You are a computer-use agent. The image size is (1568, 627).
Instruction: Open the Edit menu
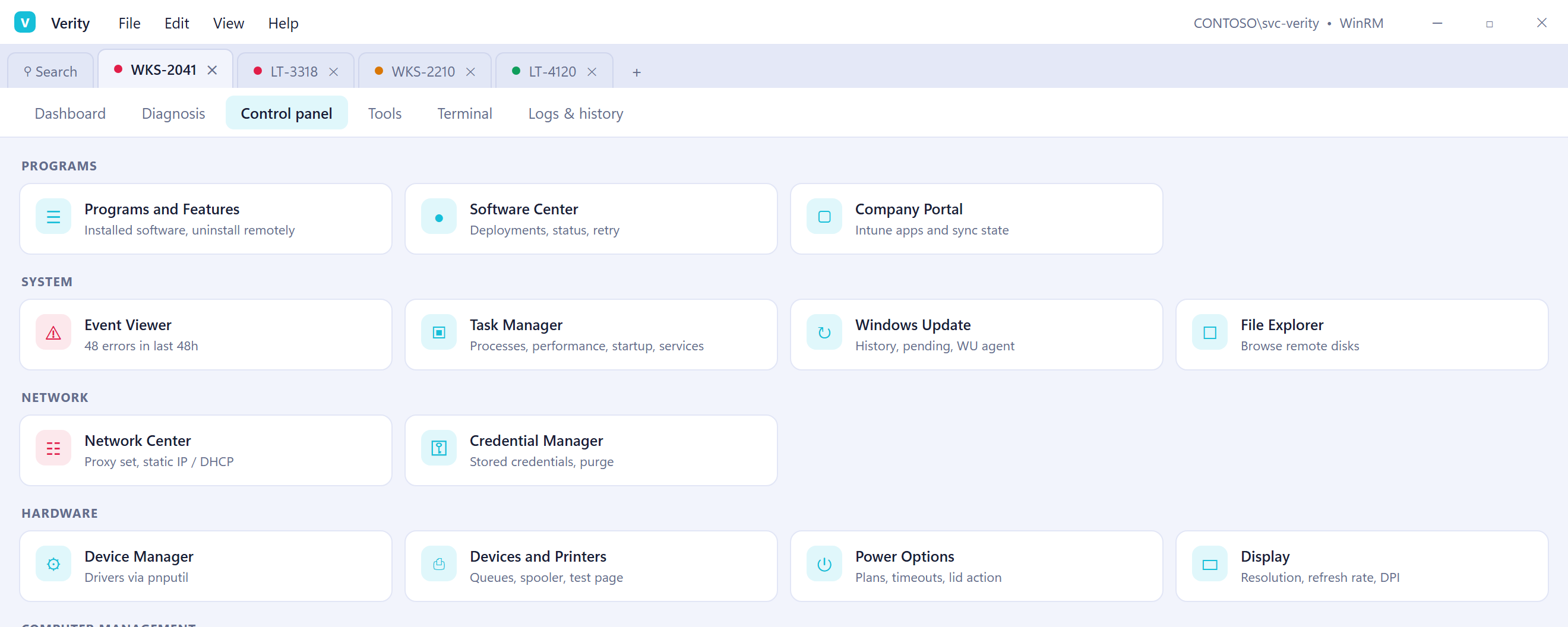coord(176,23)
